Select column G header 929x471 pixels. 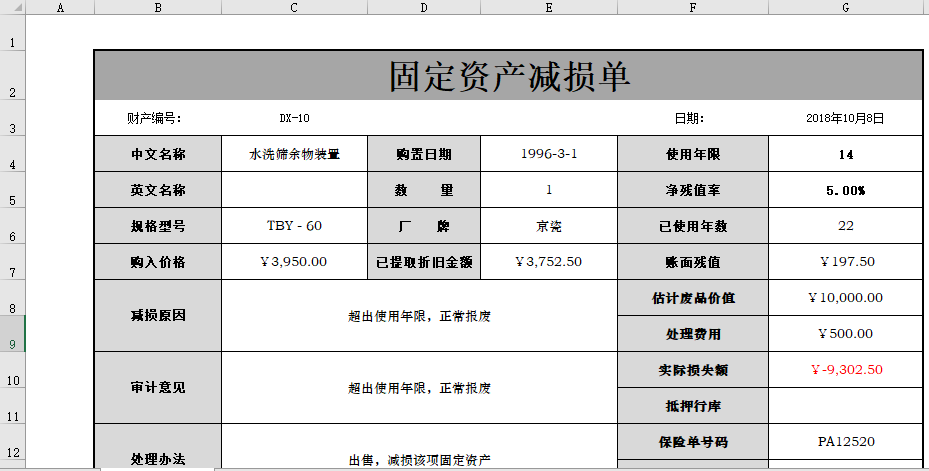[845, 8]
